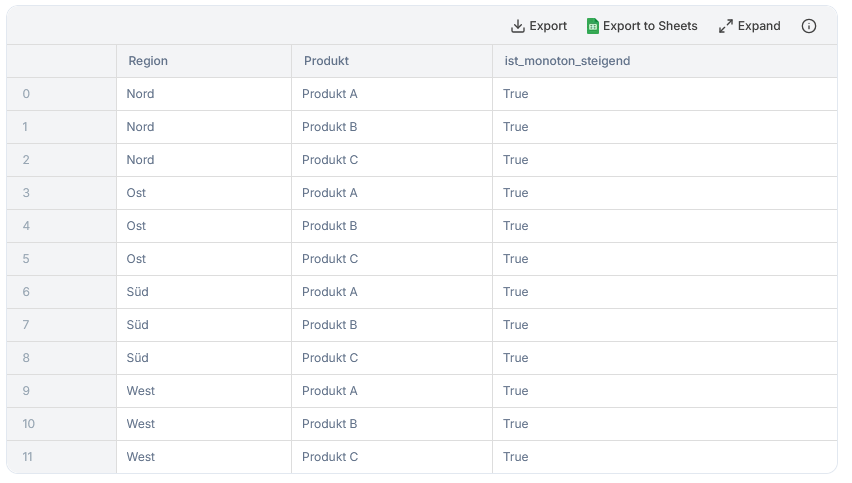852x483 pixels.
Task: Select the Süd cell in row 7
Action: 137,325
